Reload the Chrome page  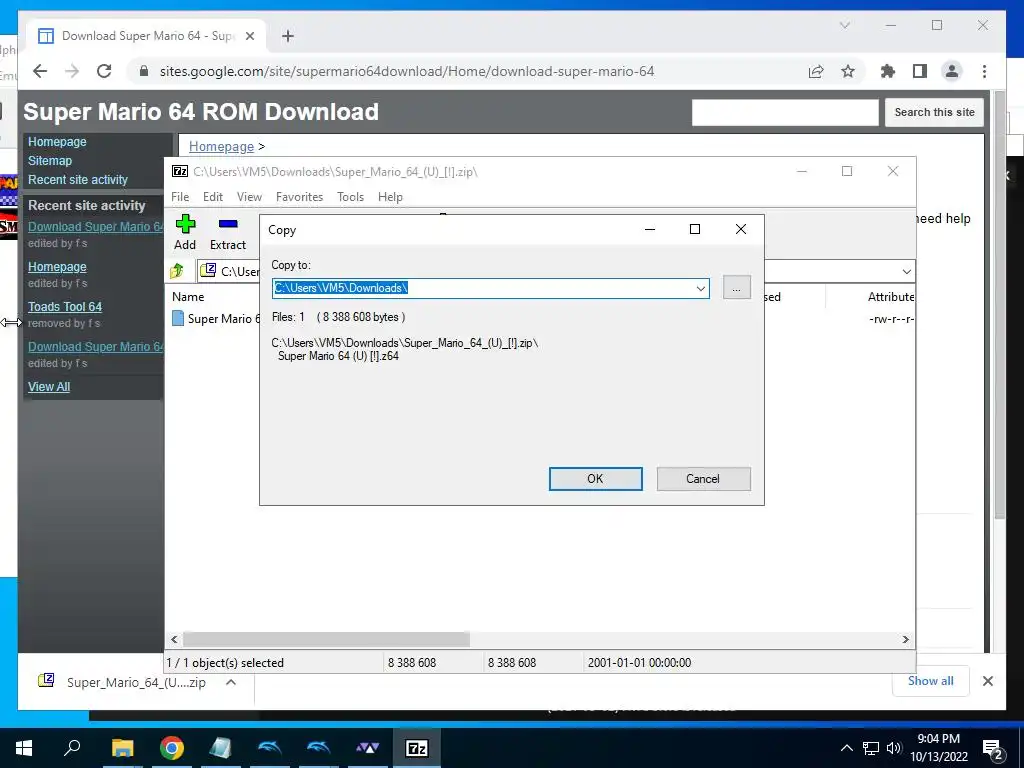click(104, 71)
